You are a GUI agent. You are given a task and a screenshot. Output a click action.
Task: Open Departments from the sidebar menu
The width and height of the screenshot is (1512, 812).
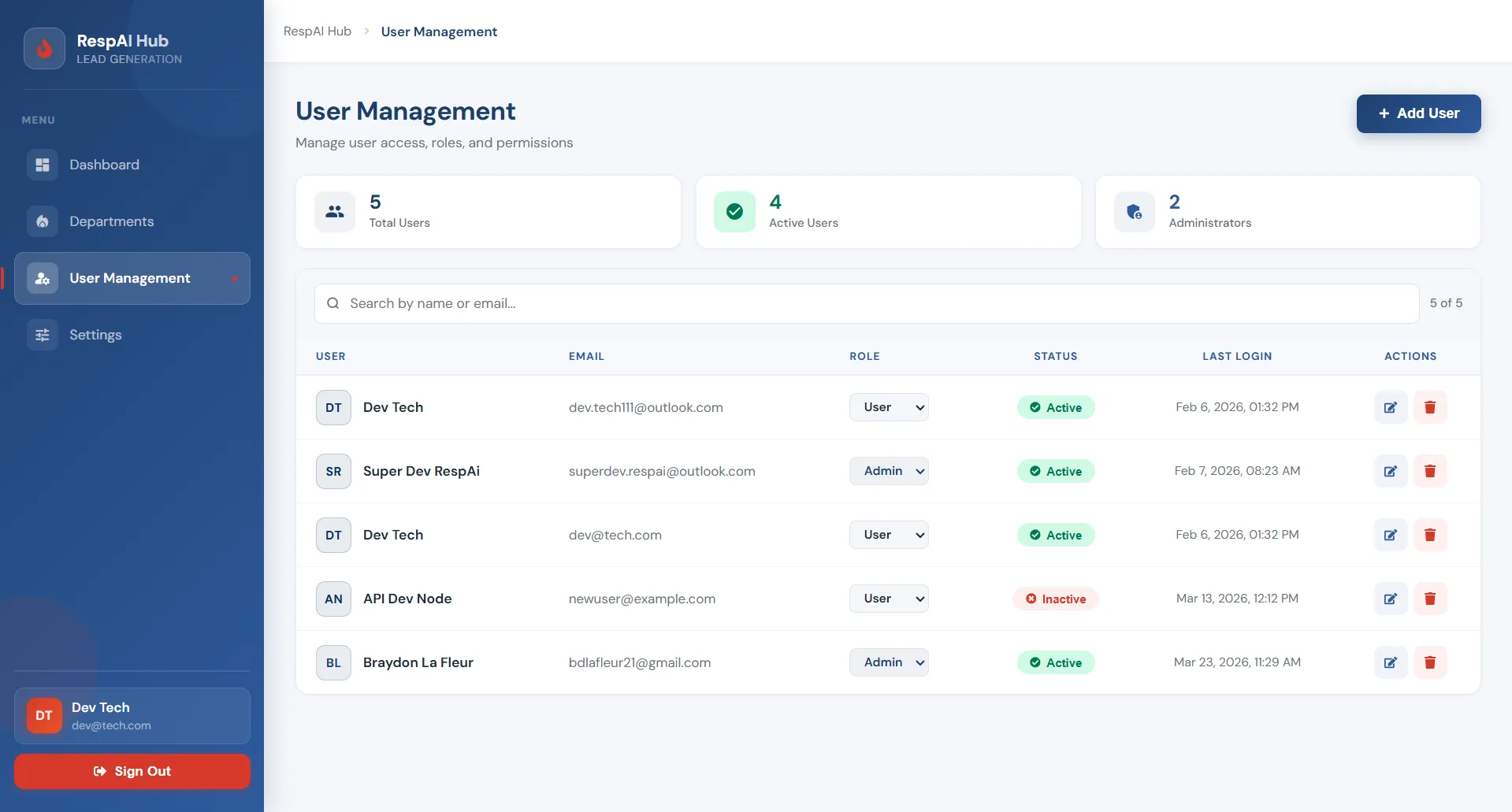coord(132,221)
